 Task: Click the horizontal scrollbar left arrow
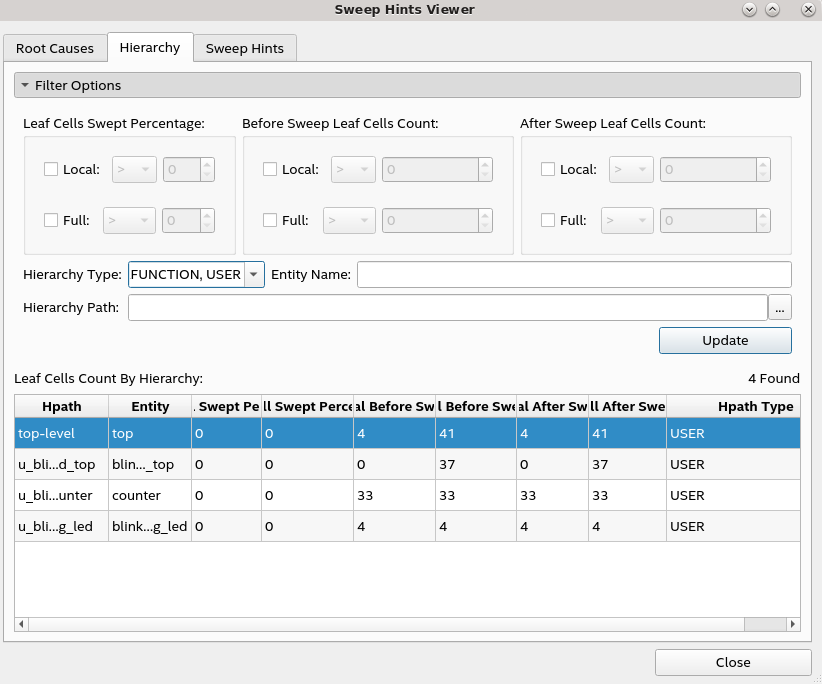point(21,624)
